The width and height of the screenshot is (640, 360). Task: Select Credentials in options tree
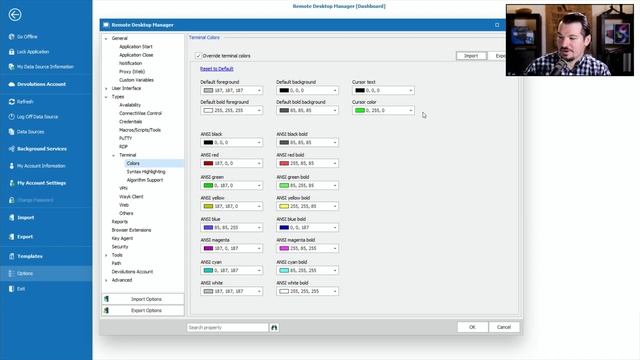pyautogui.click(x=131, y=122)
